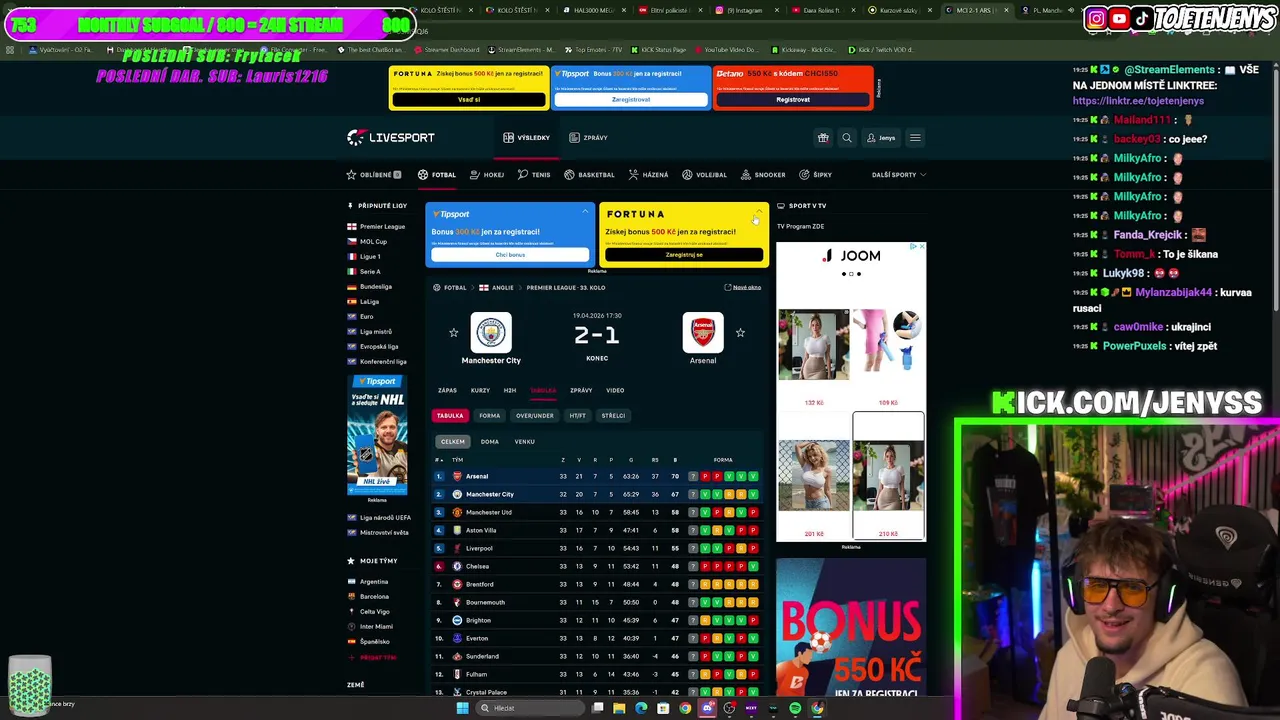Select Hokej sport
Screen dimensions: 1280x720
487,175
